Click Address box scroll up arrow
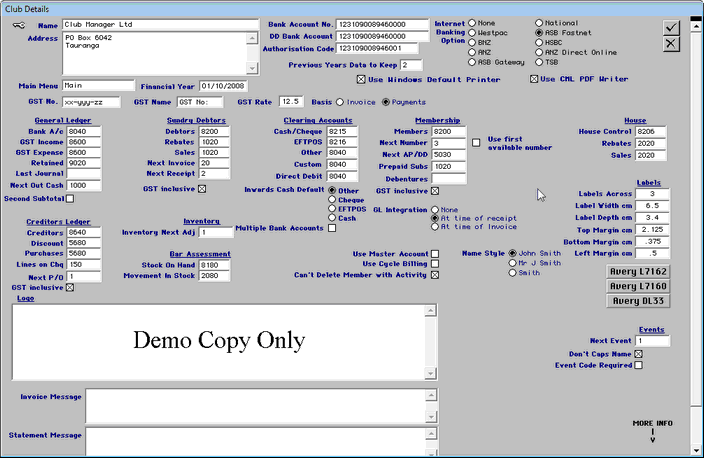 pyautogui.click(x=252, y=38)
